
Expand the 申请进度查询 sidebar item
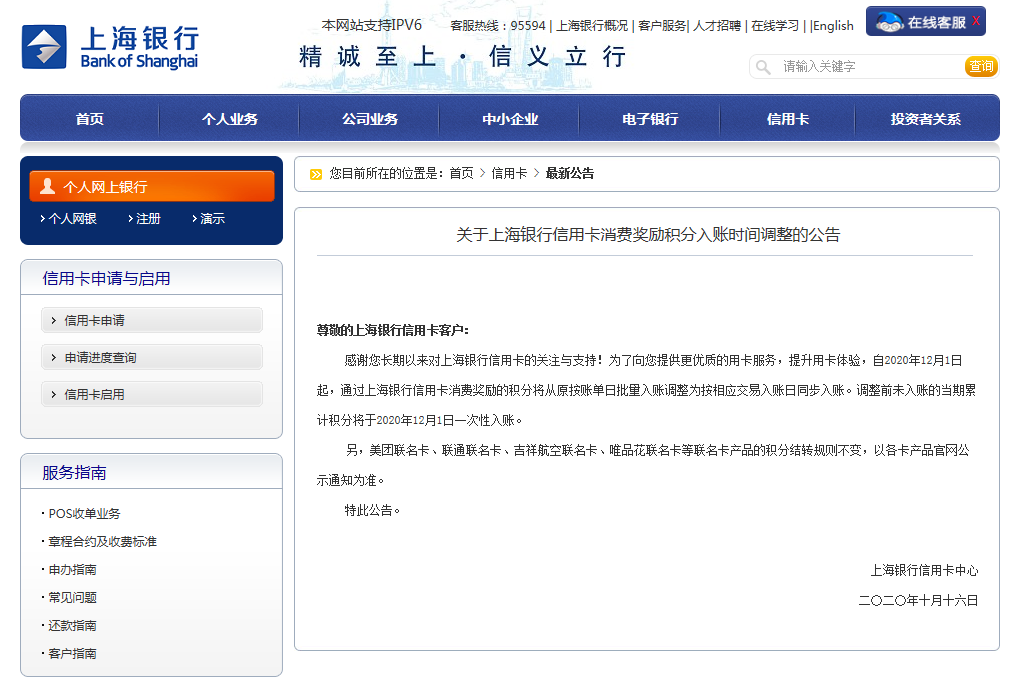(152, 357)
